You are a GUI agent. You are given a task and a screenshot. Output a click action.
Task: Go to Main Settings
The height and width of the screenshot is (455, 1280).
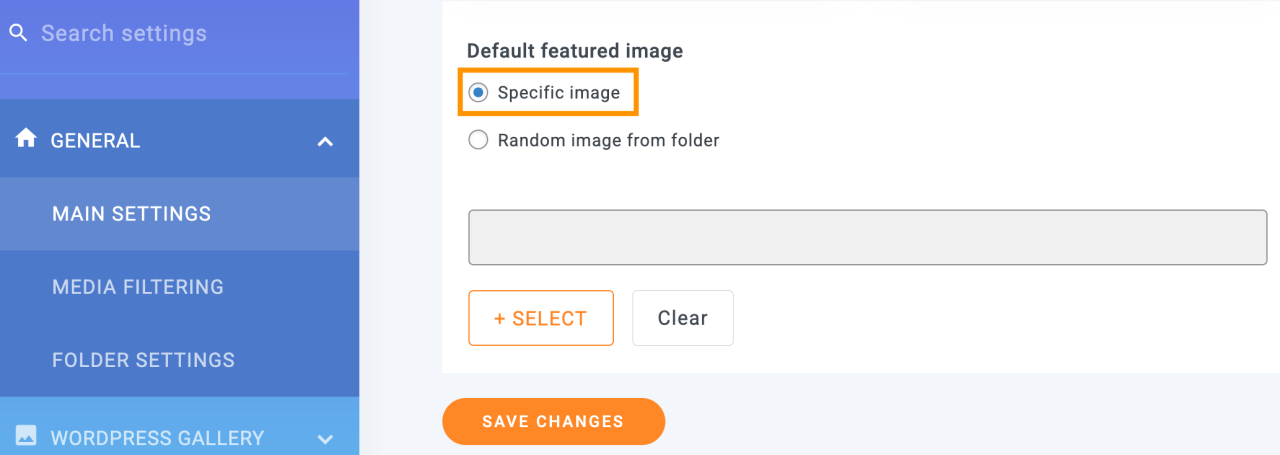pyautogui.click(x=131, y=214)
